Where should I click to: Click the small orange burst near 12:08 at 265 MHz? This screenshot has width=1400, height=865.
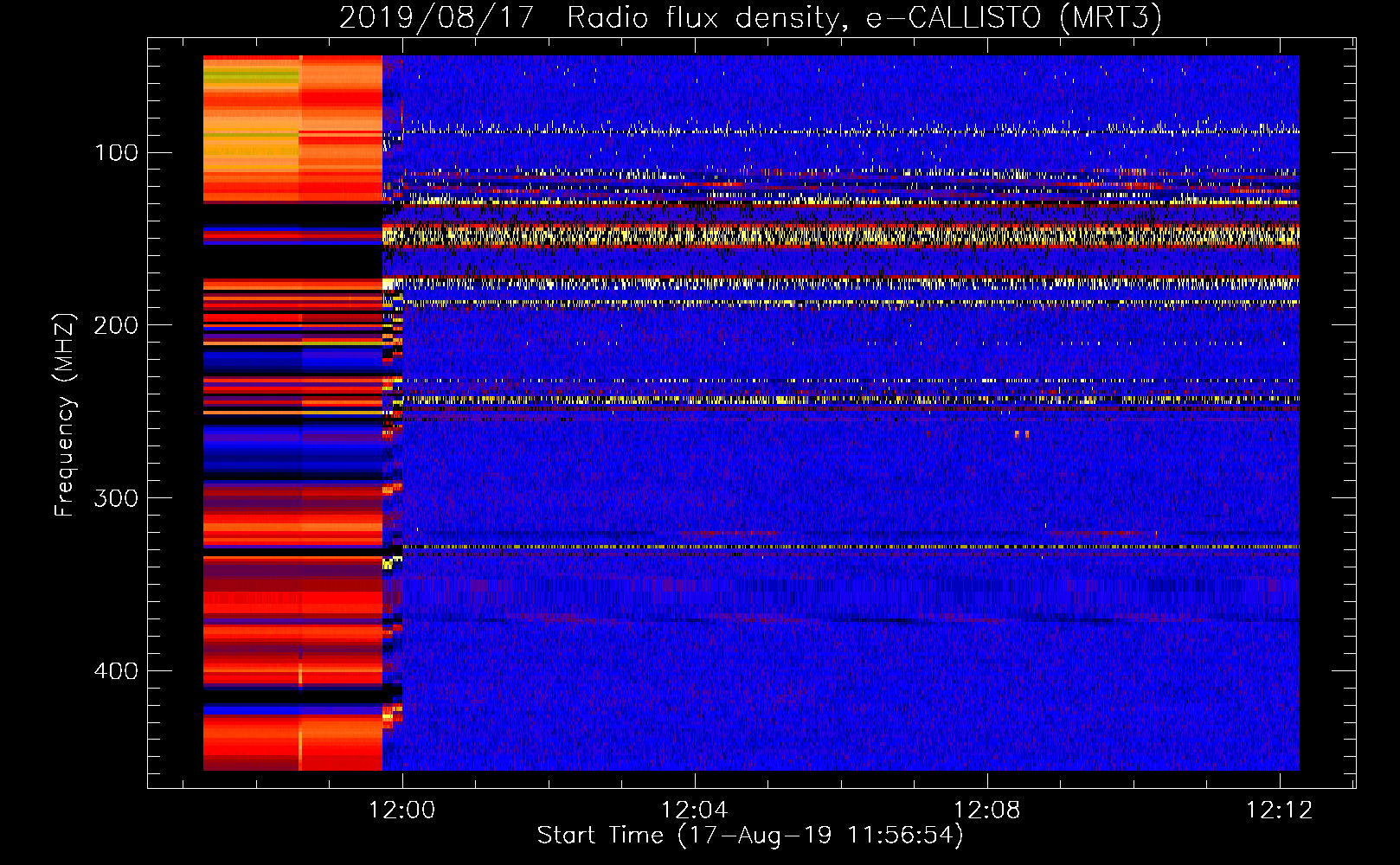pyautogui.click(x=1022, y=434)
